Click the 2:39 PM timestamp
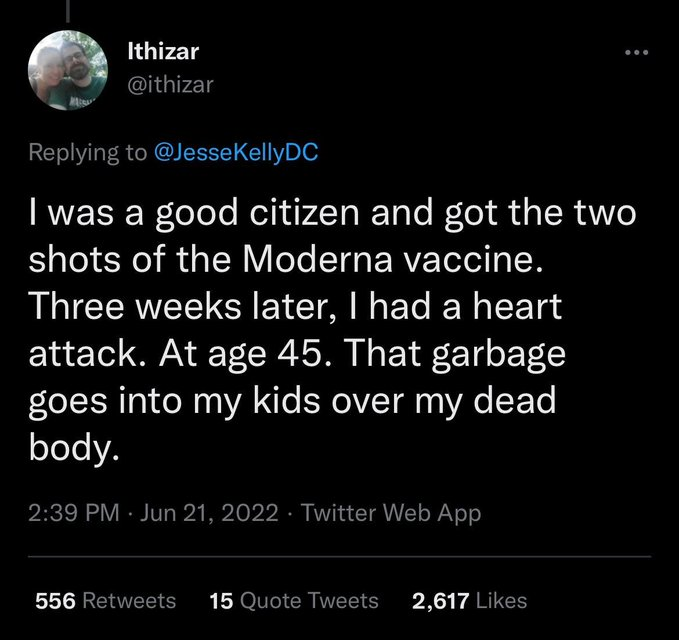The height and width of the screenshot is (640, 679). click(x=78, y=514)
